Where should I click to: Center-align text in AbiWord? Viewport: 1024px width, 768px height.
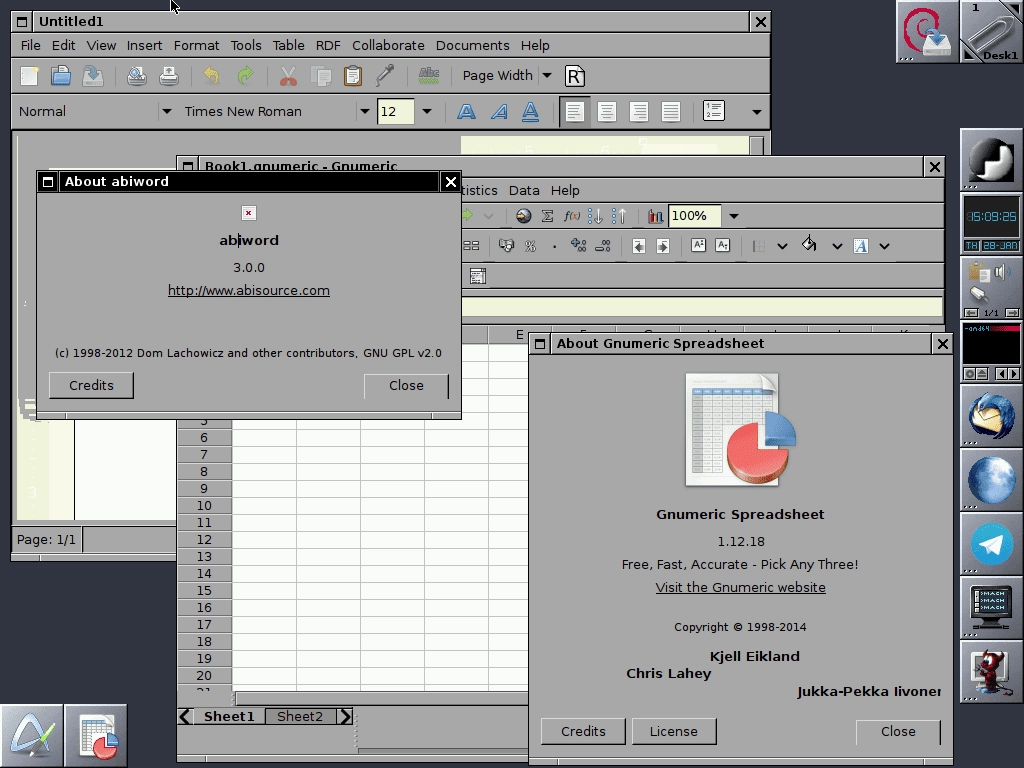[x=607, y=112]
